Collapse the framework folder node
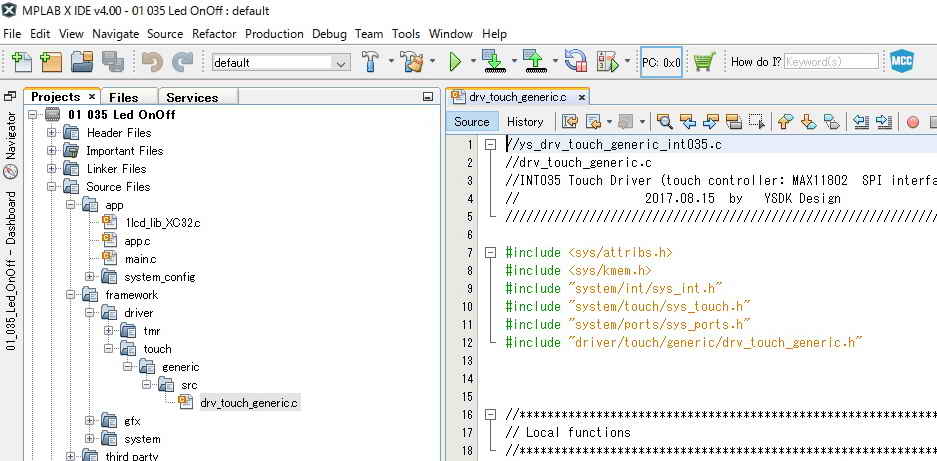This screenshot has height=461, width=937. coord(71,295)
